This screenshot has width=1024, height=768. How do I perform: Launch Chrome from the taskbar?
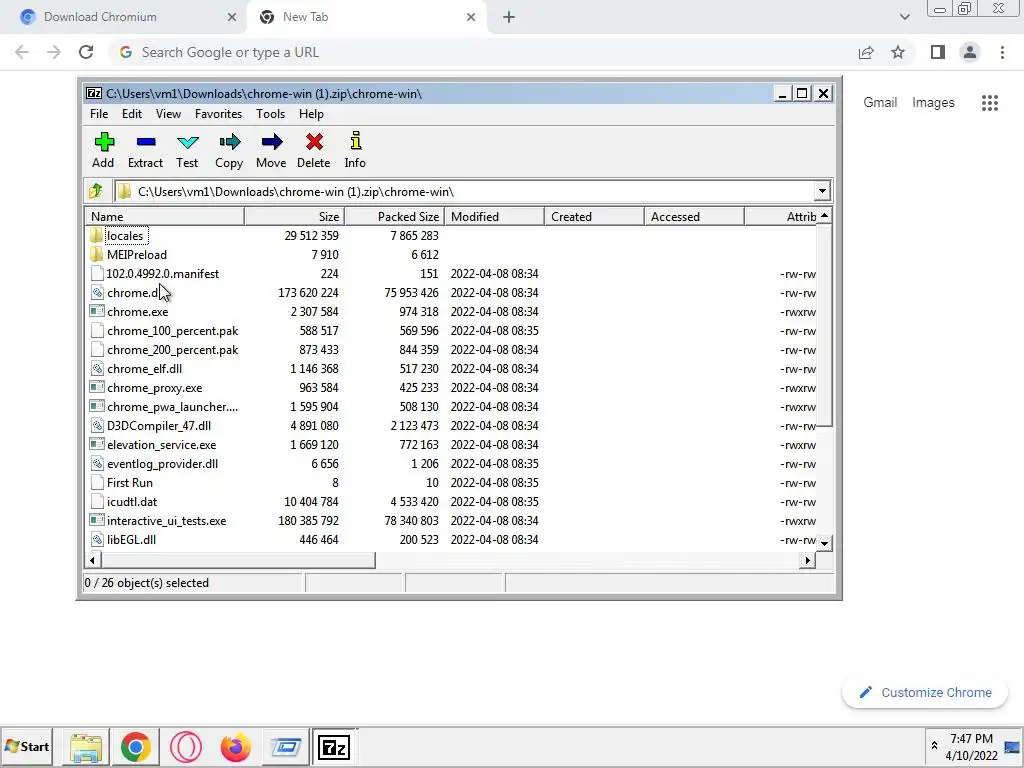pyautogui.click(x=136, y=747)
